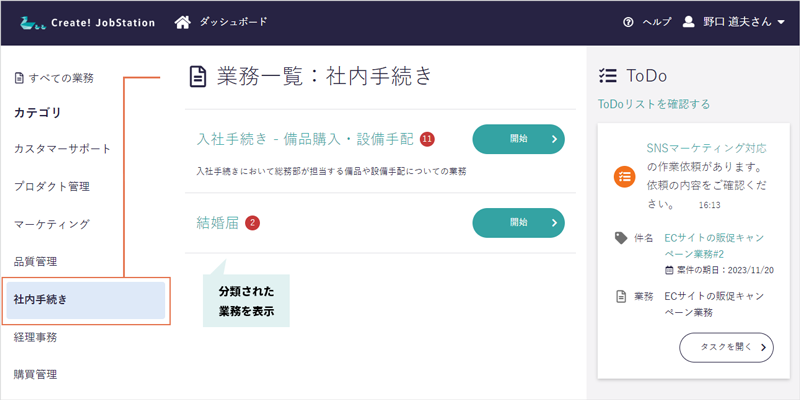Start the 入社手続き task with 開始 button
800x400 pixels.
tap(518, 139)
